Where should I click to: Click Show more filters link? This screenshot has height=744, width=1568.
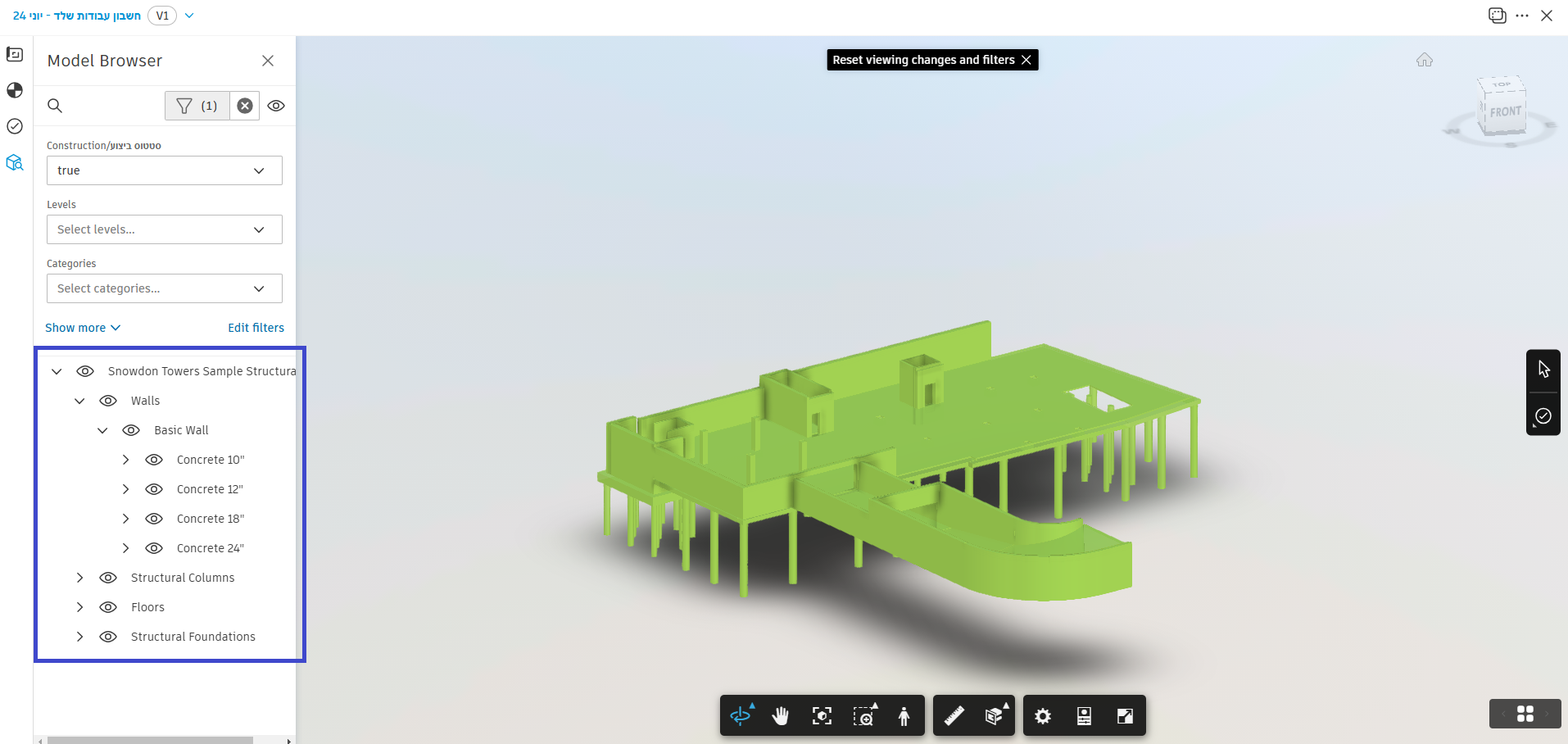coord(82,328)
